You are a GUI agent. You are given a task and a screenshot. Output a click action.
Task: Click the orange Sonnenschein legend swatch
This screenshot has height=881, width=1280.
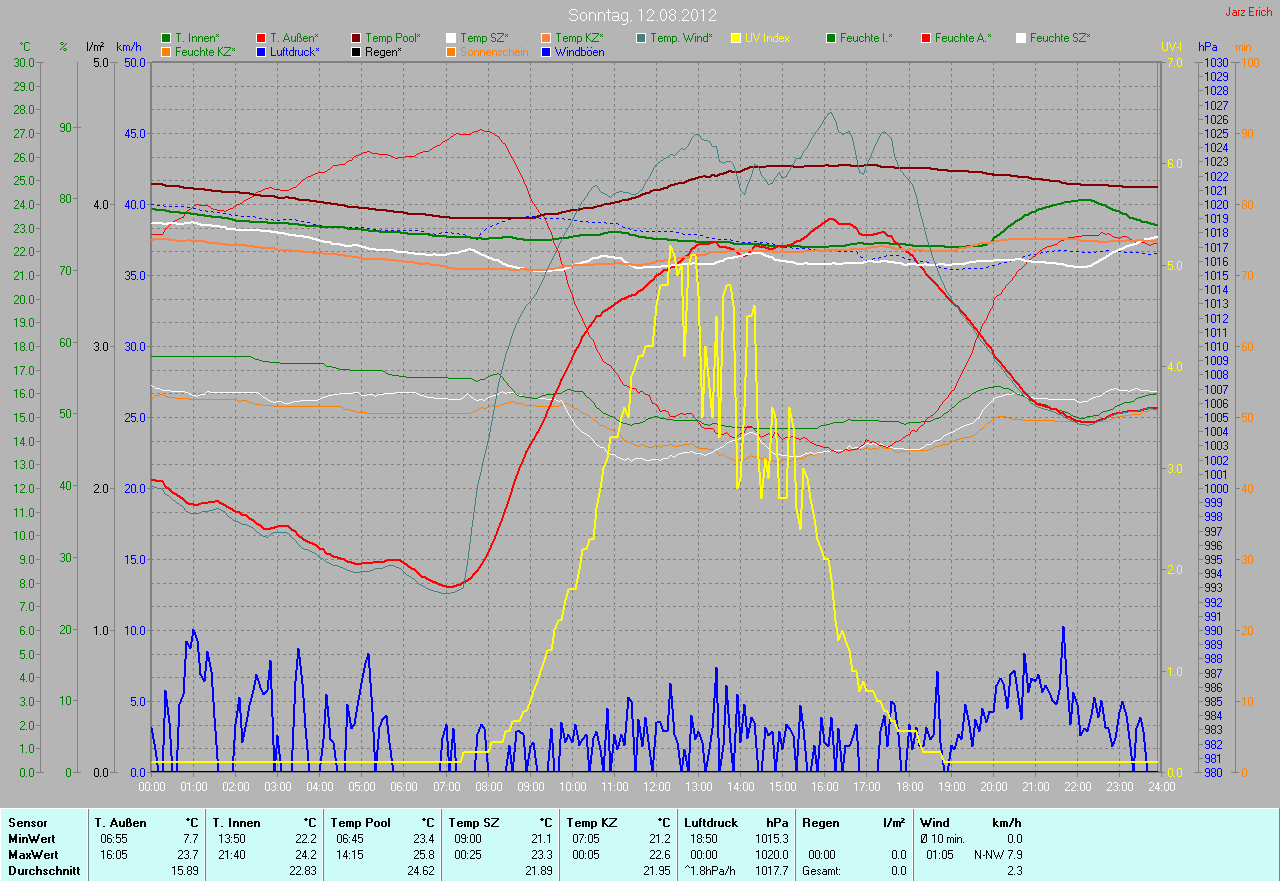[x=451, y=51]
